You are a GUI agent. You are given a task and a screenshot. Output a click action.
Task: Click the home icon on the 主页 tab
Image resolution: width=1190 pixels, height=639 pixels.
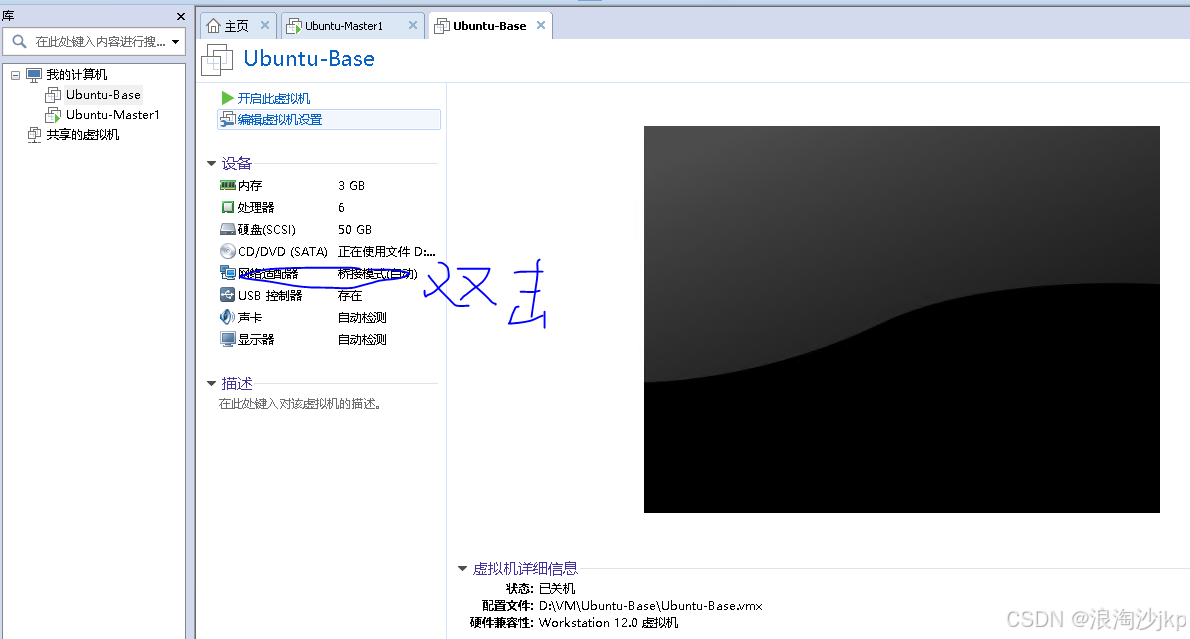pos(214,26)
